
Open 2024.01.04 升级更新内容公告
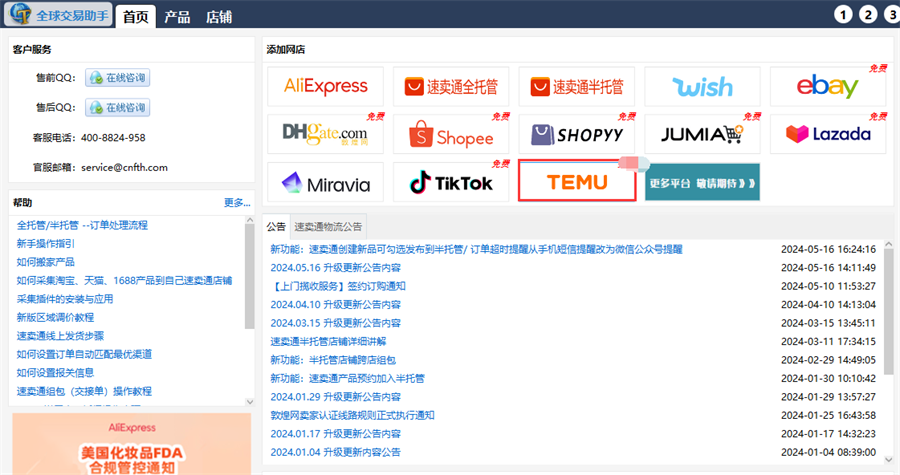coord(336,452)
